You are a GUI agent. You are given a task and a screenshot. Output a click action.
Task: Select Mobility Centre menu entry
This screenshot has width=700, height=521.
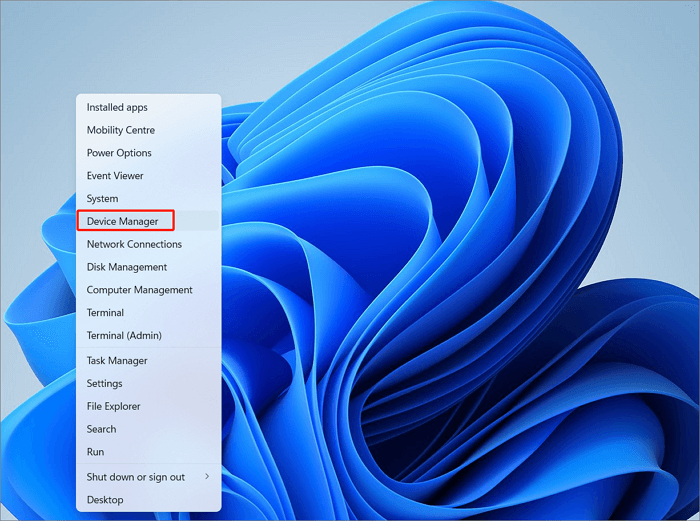[120, 130]
